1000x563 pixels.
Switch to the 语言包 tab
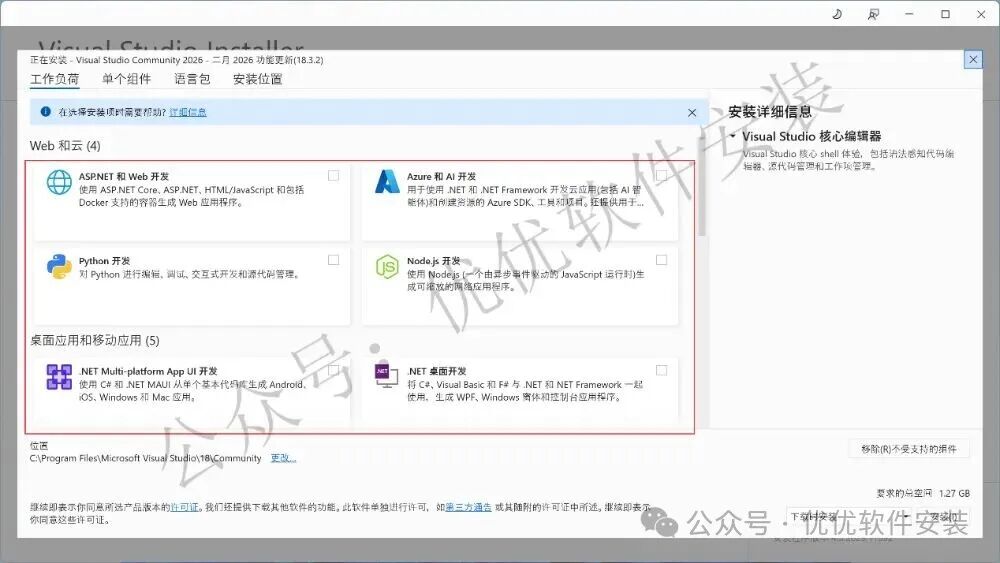[x=192, y=79]
